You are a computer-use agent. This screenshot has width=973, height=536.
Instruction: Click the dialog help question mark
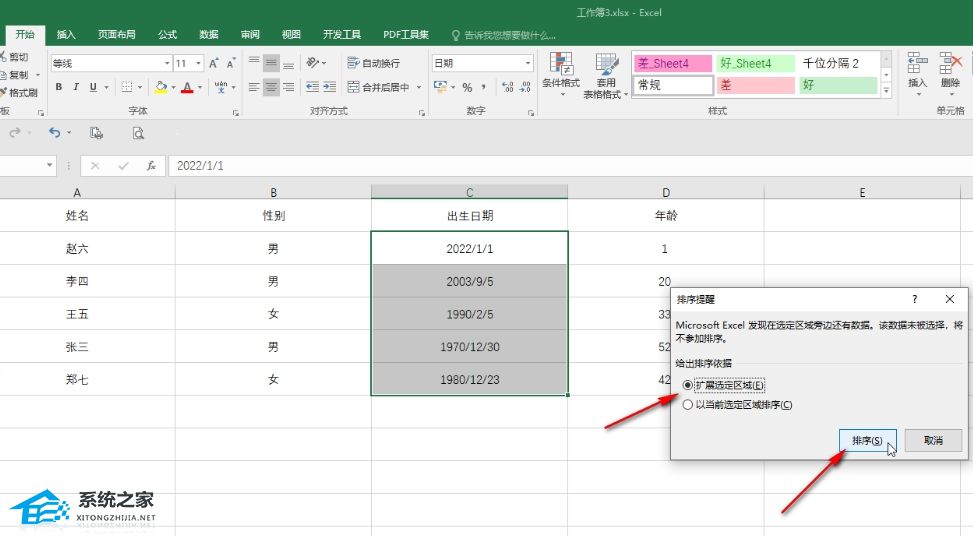click(914, 299)
